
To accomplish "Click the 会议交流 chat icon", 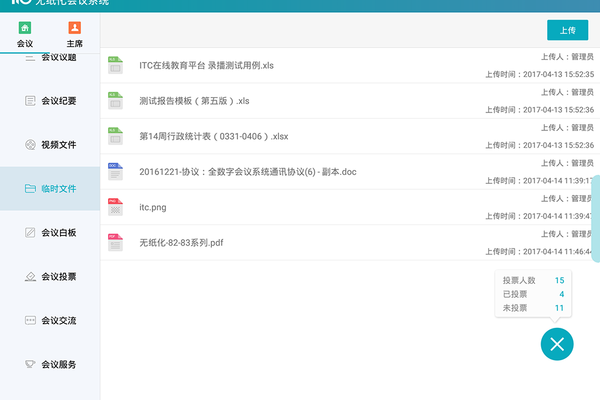I will pyautogui.click(x=31, y=320).
